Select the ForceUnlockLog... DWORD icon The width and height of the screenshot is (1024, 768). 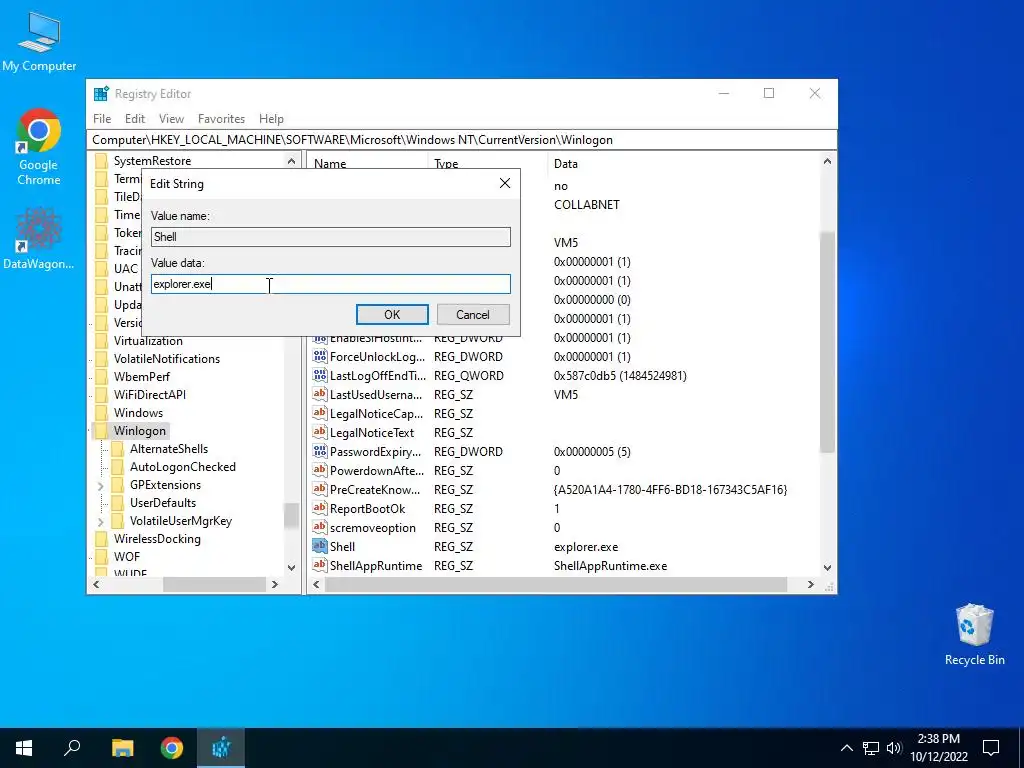319,357
